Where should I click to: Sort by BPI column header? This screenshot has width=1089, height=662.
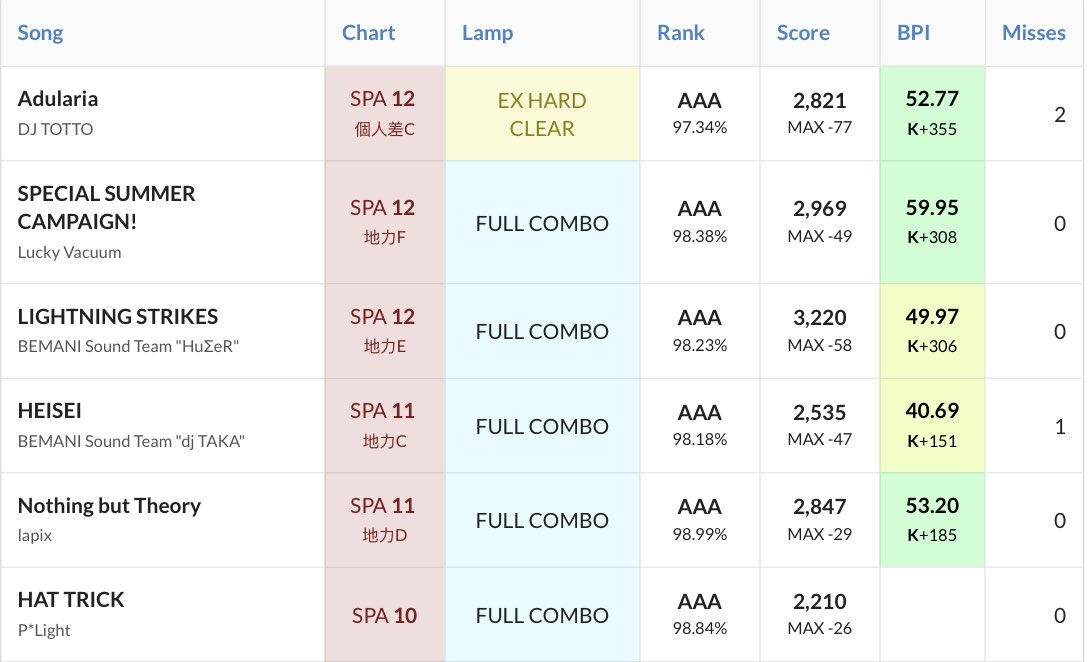913,33
